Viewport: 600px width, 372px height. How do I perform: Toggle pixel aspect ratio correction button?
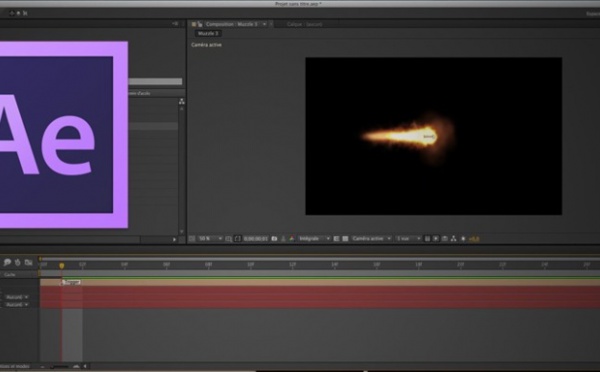[427, 238]
